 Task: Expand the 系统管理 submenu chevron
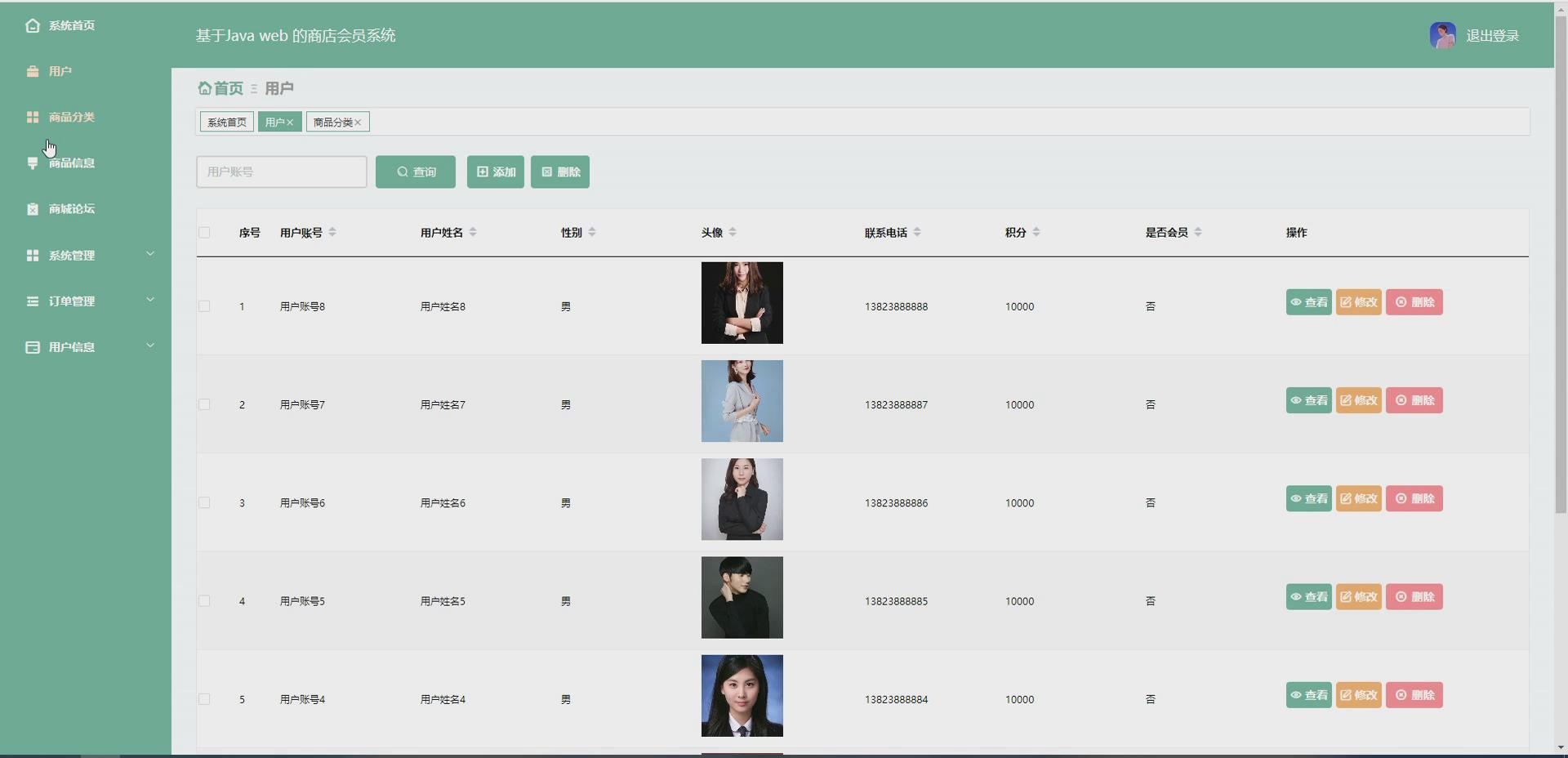150,254
